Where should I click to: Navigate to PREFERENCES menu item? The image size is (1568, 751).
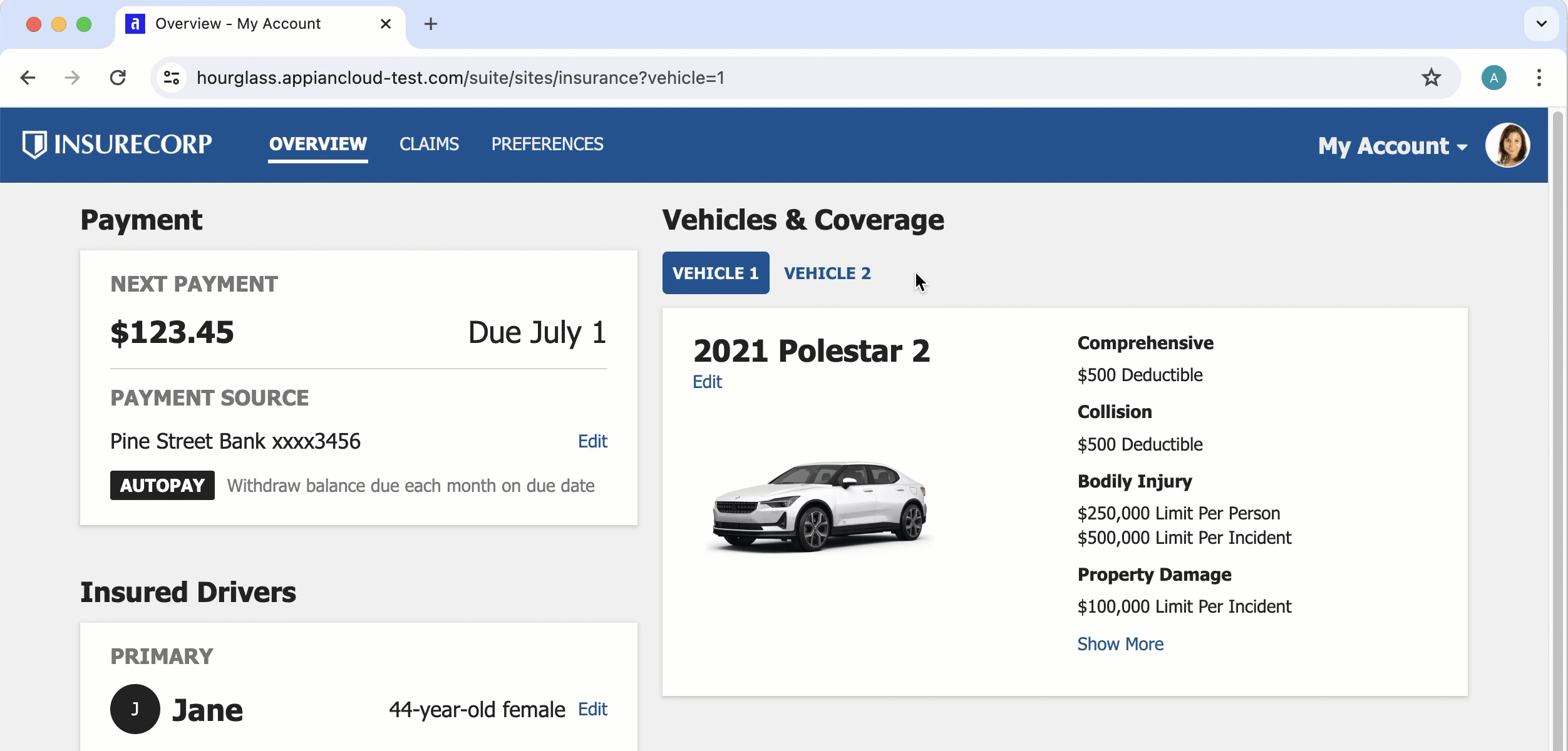pyautogui.click(x=547, y=144)
